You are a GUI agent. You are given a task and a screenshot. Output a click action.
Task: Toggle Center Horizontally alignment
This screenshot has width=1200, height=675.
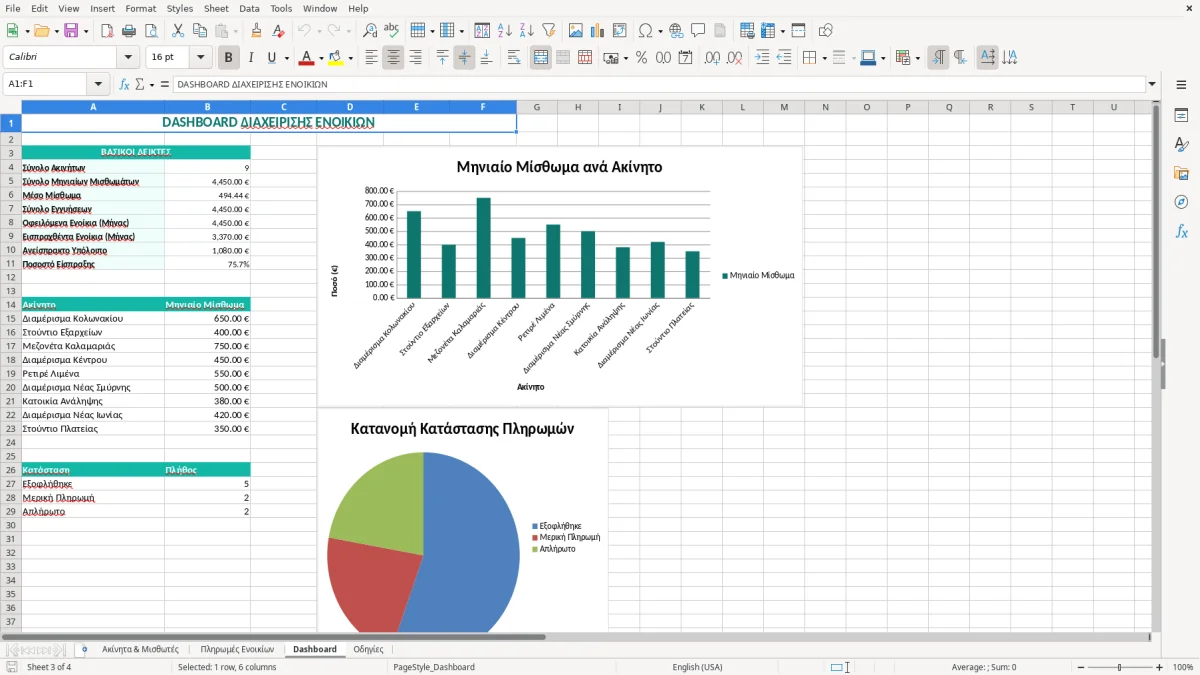(393, 58)
